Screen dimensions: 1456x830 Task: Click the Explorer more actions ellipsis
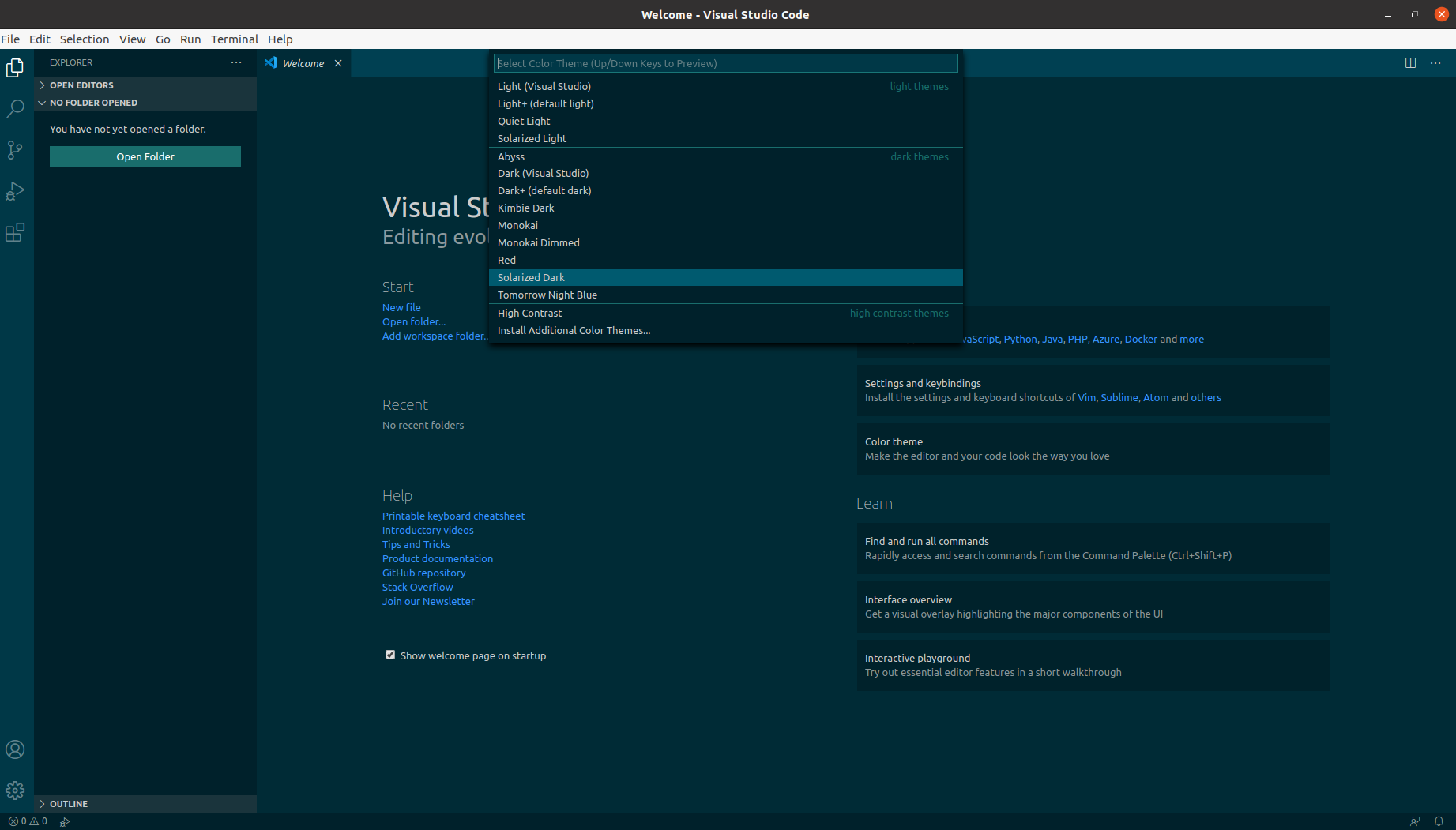pos(236,62)
